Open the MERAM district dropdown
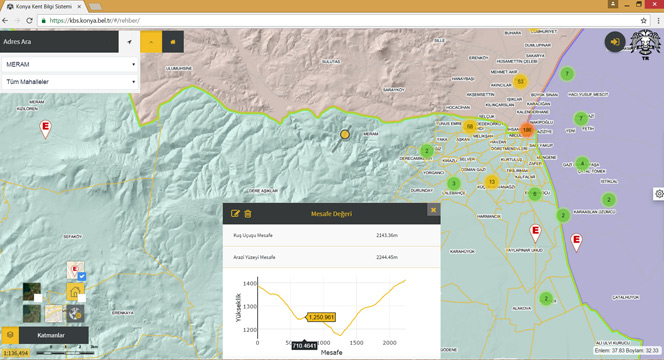 pos(70,64)
